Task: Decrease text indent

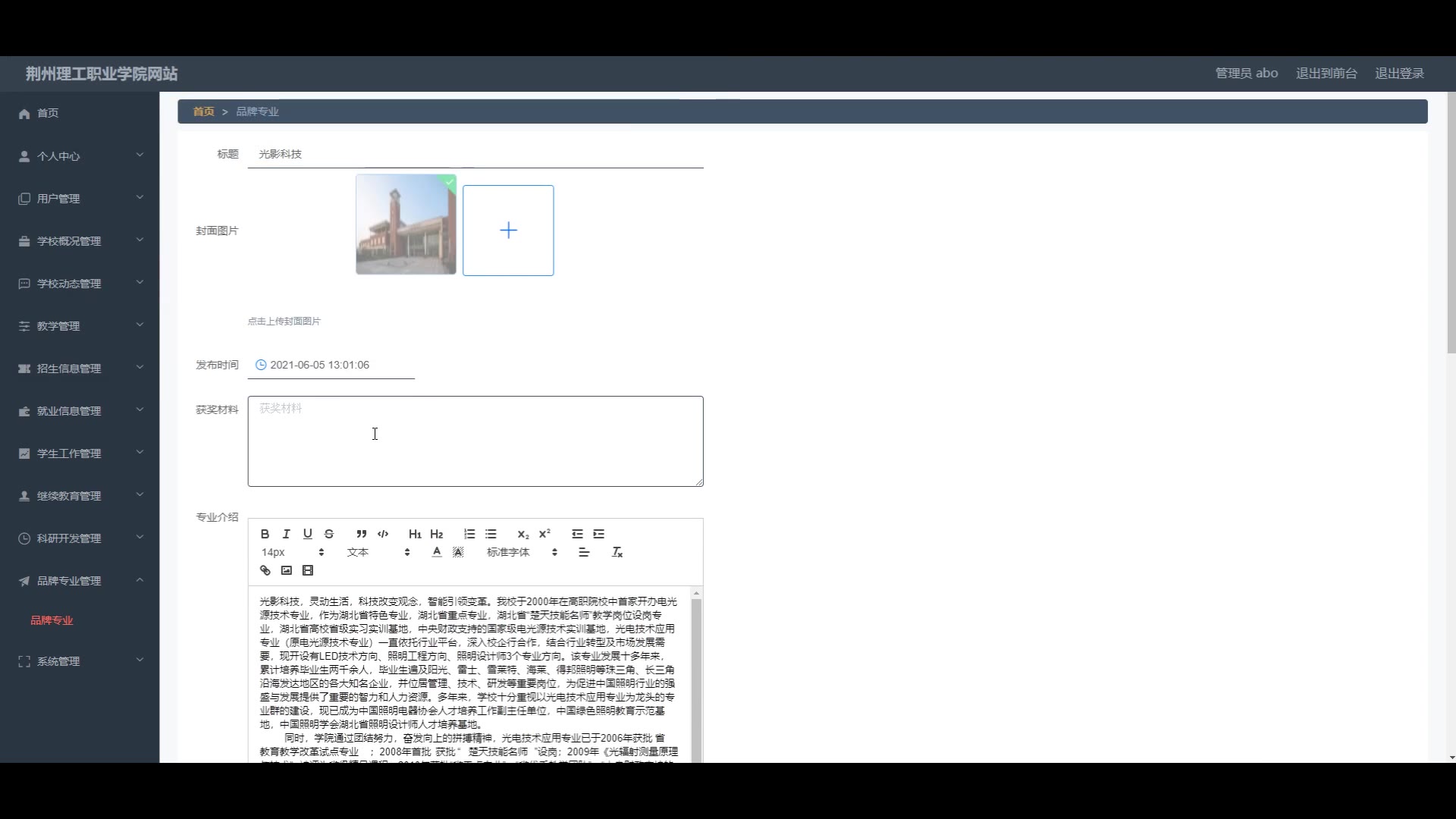Action: pyautogui.click(x=577, y=534)
